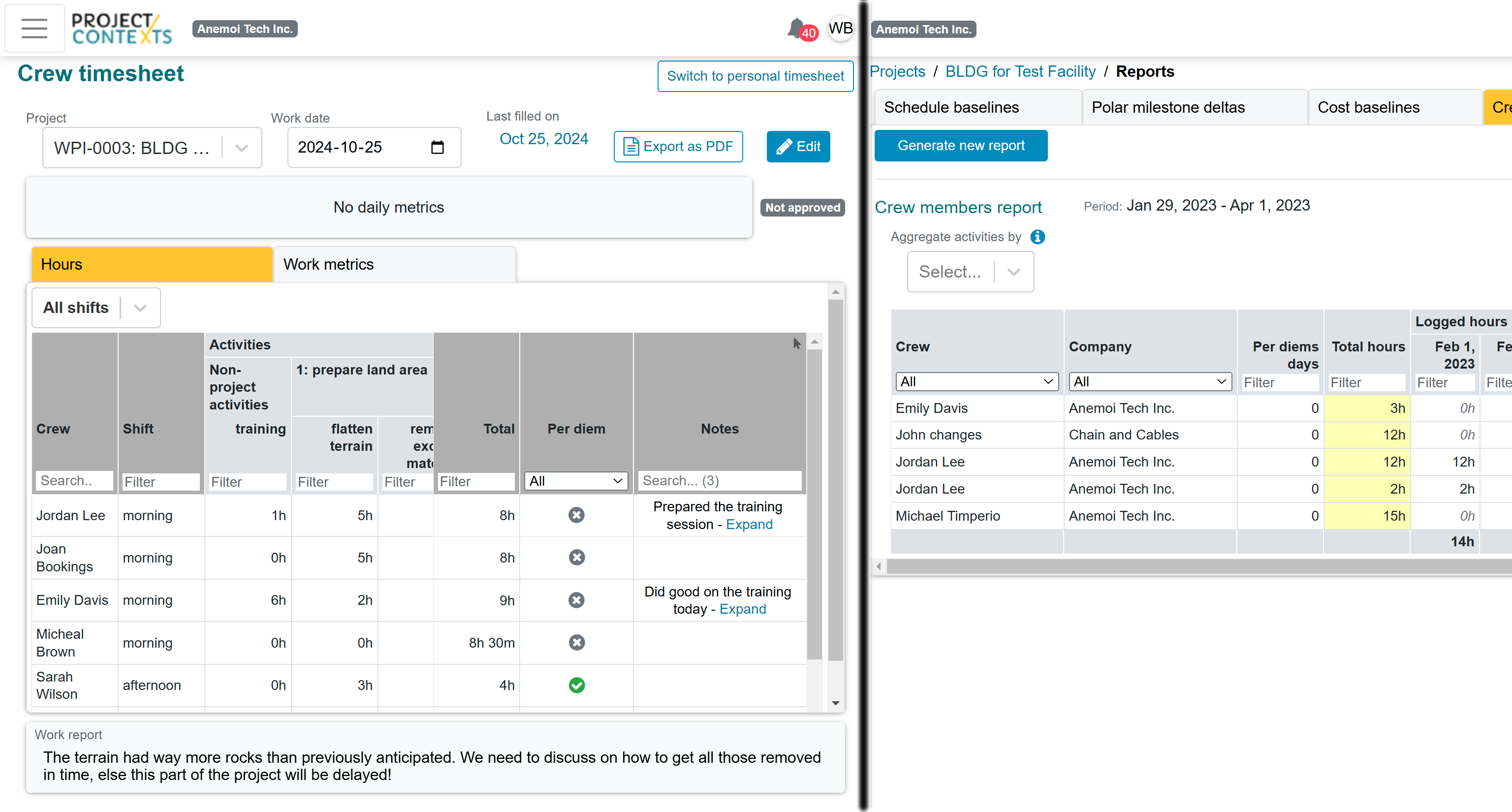The width and height of the screenshot is (1512, 812).
Task: Click Sarah Wilson's green per diem checkmark
Action: pyautogui.click(x=577, y=685)
